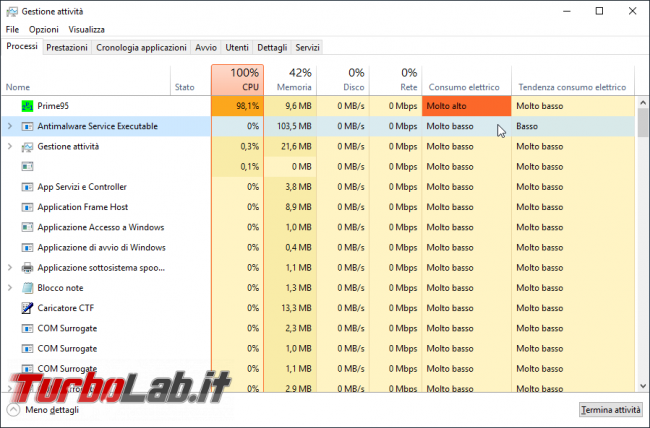This screenshot has height=428, width=650.
Task: Click the 8,9 MB memory value
Action: pos(298,207)
